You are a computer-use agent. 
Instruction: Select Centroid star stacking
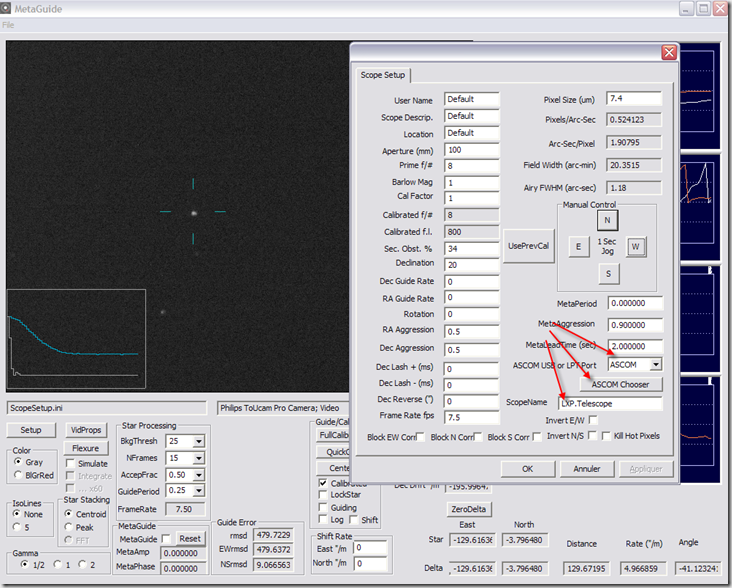click(x=69, y=514)
